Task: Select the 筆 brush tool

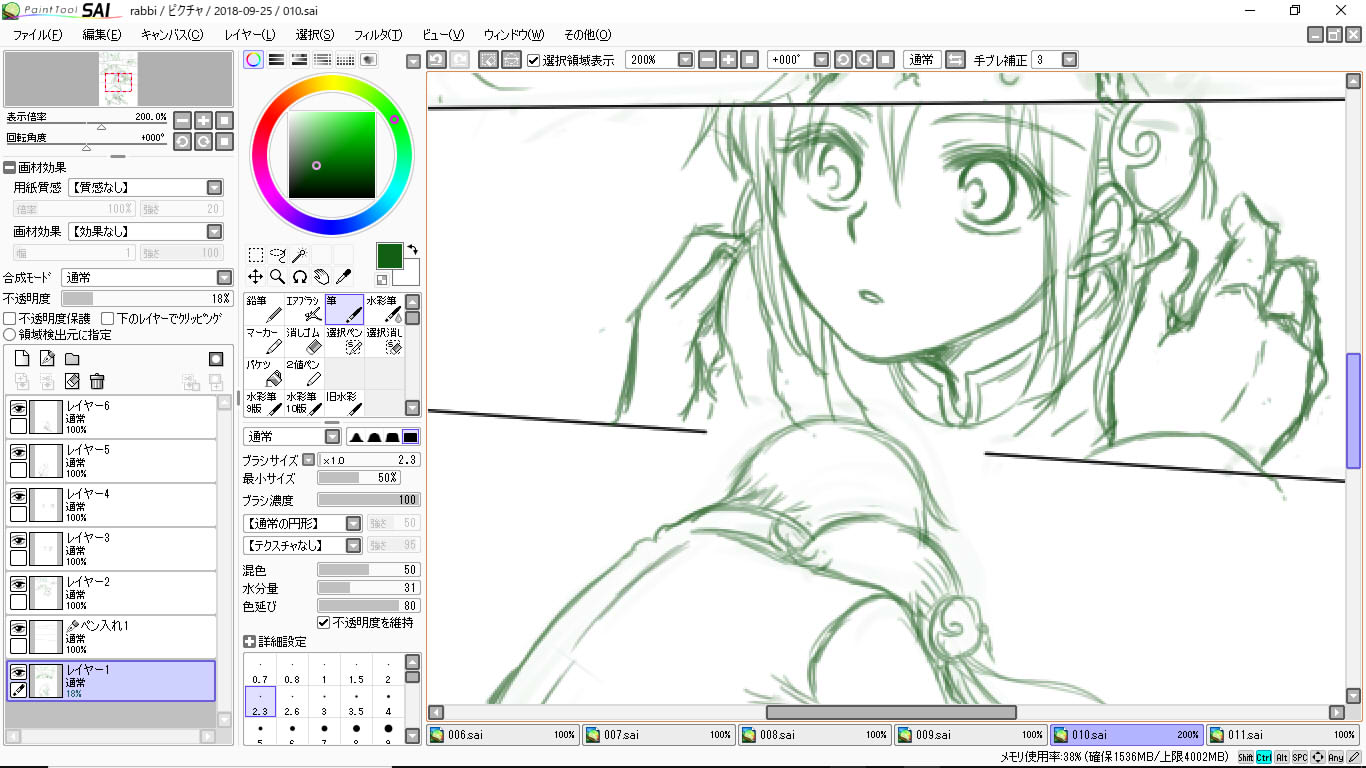Action: tap(344, 309)
